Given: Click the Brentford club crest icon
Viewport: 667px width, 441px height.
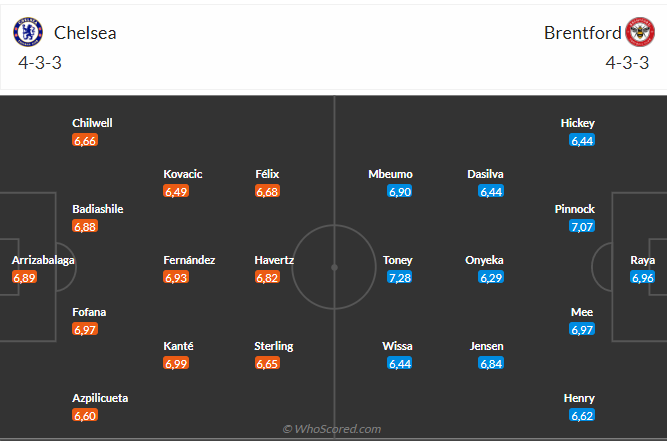Looking at the screenshot, I should (639, 33).
